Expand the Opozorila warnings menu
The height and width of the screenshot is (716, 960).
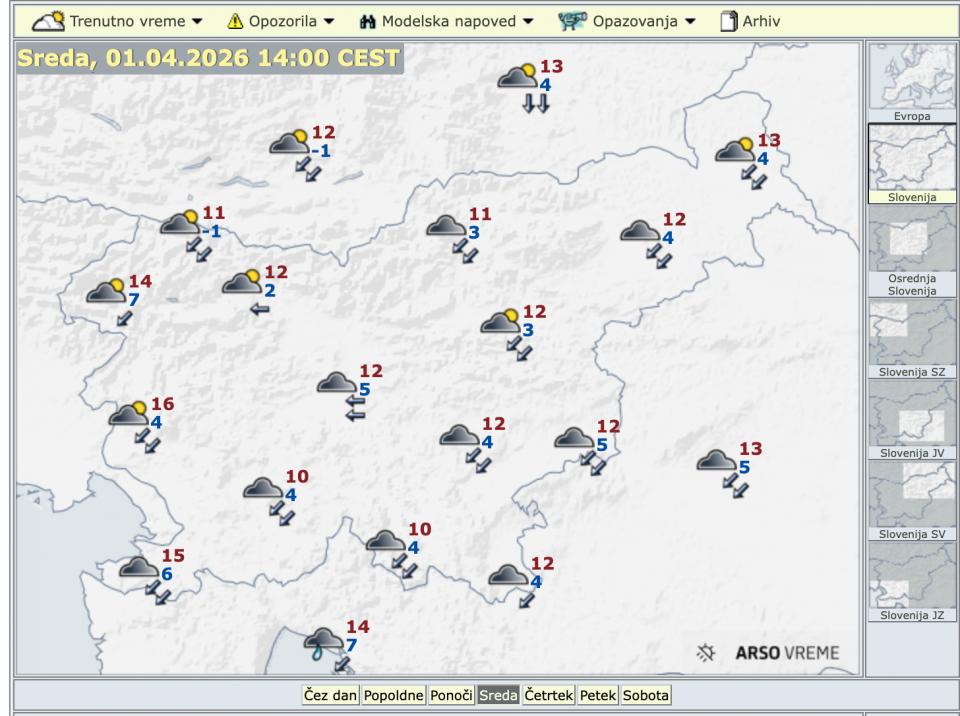[x=280, y=20]
